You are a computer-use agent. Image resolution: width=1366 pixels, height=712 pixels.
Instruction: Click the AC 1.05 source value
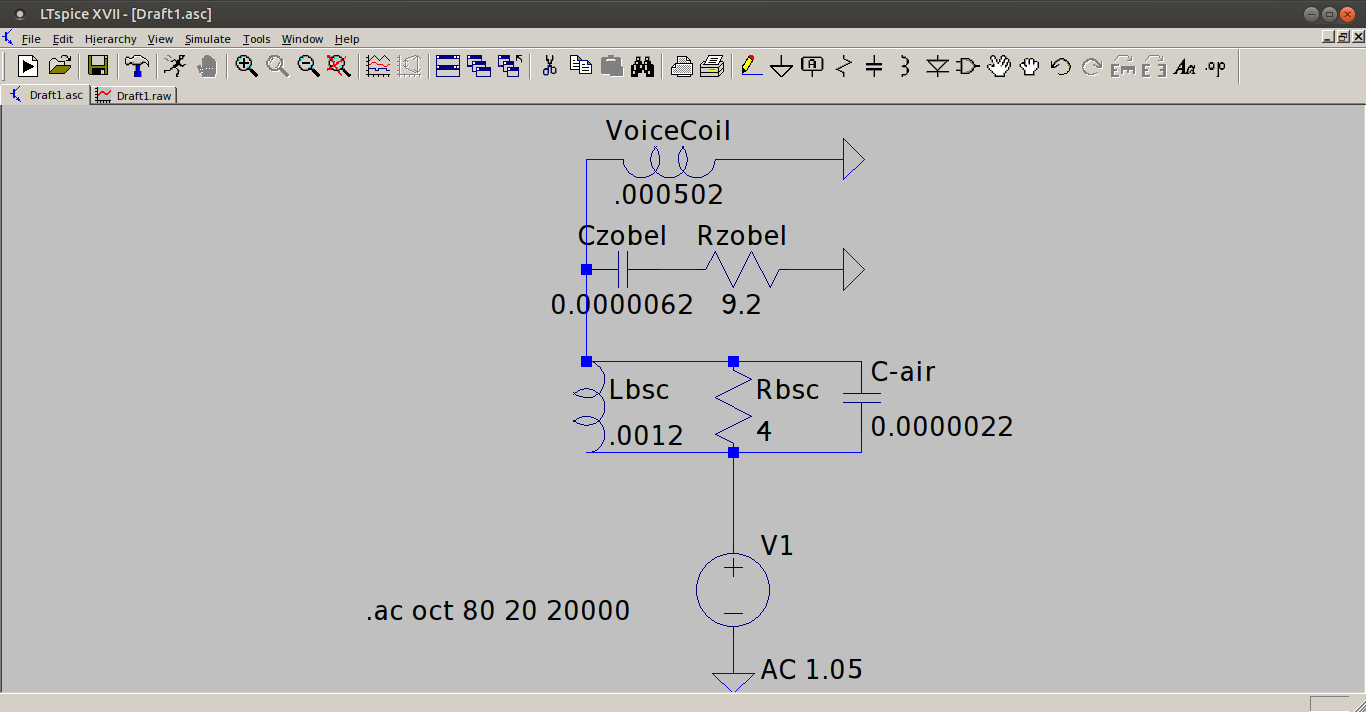point(812,669)
